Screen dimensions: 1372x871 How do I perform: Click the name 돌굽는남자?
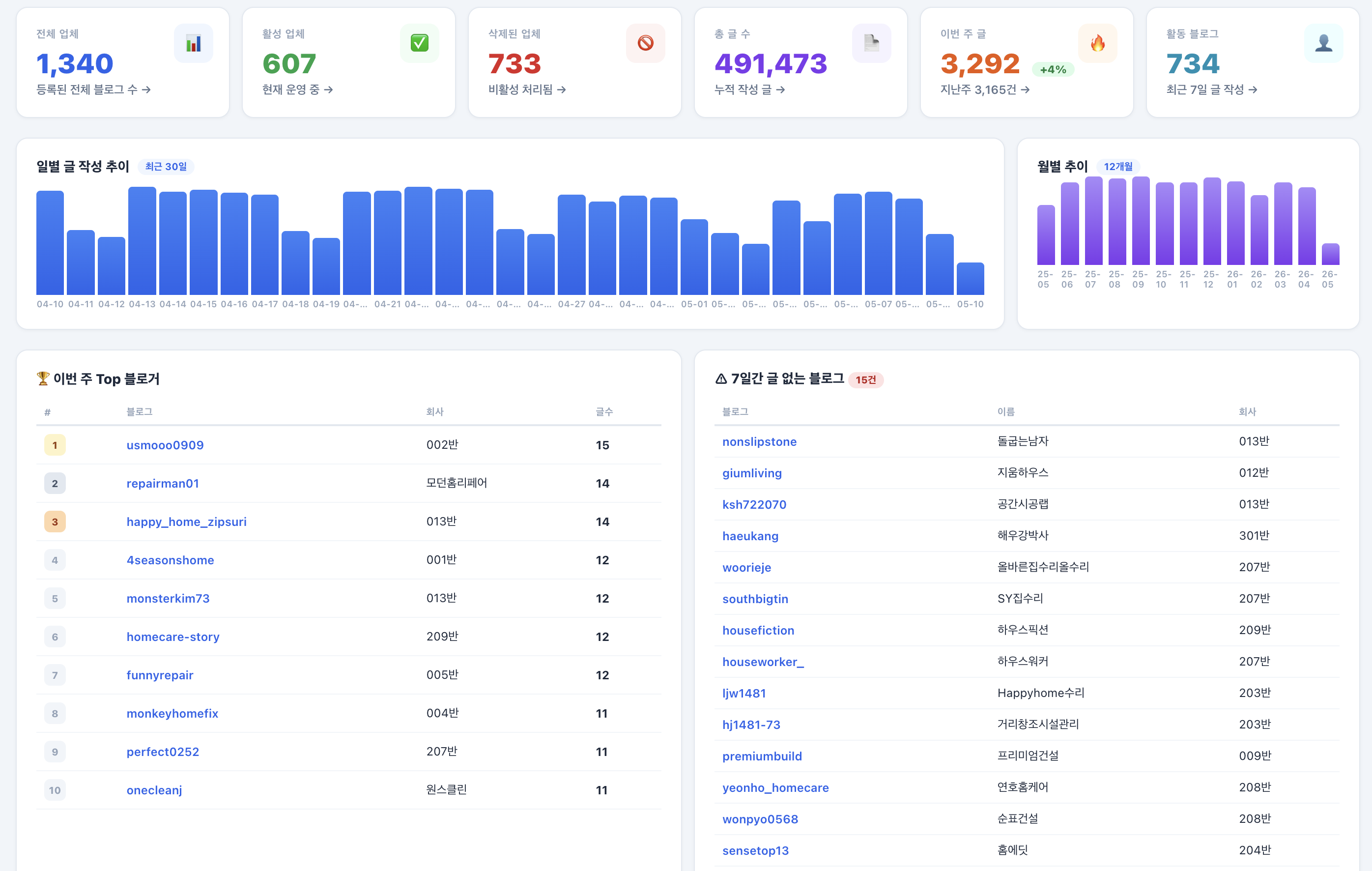click(1023, 441)
